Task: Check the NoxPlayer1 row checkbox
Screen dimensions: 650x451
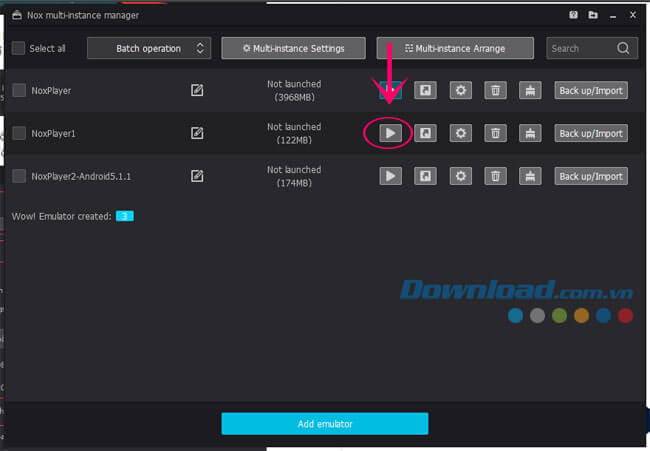Action: tap(19, 133)
